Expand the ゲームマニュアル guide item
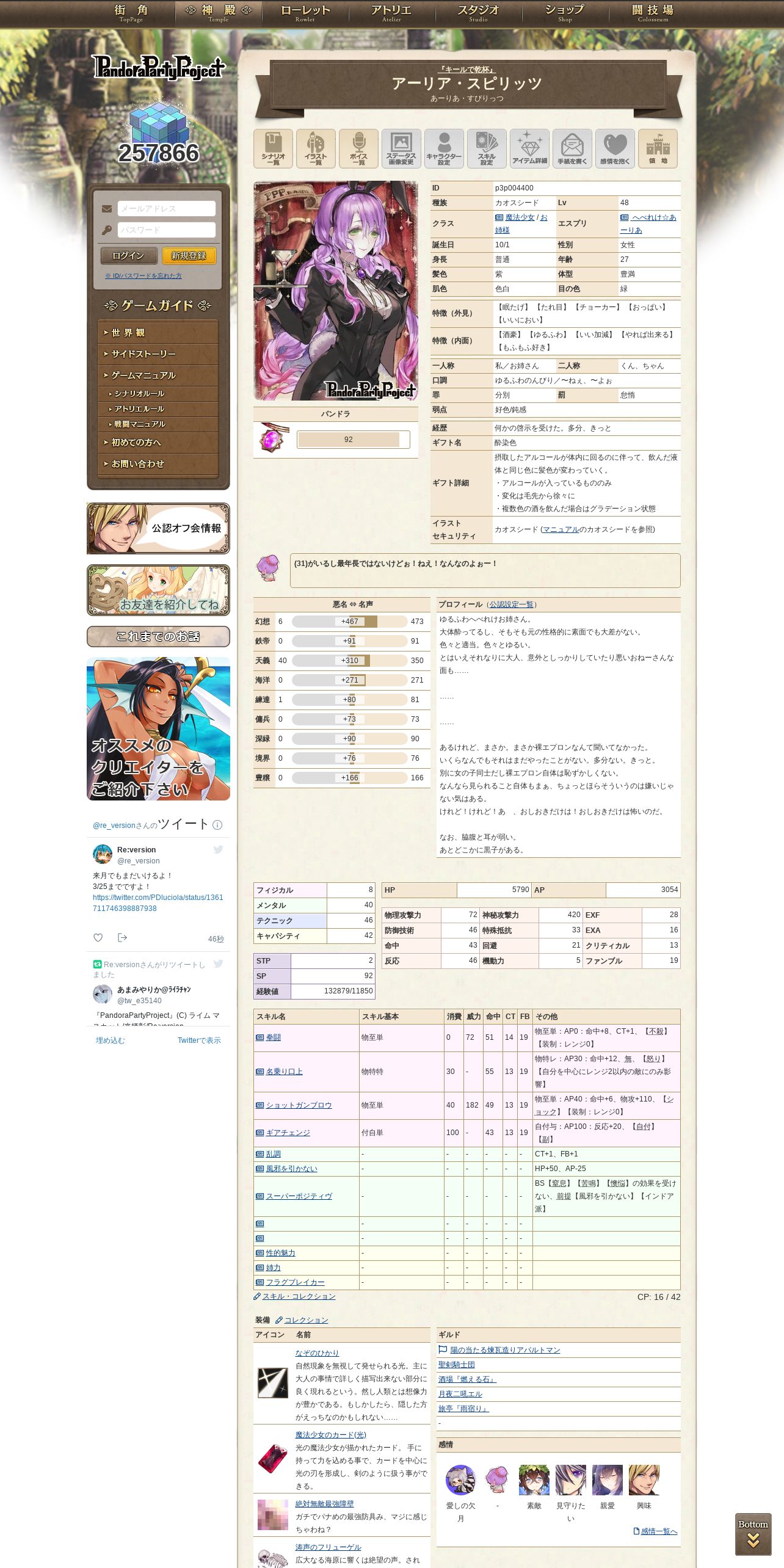Viewport: 784px width, 1568px height. 158,376
